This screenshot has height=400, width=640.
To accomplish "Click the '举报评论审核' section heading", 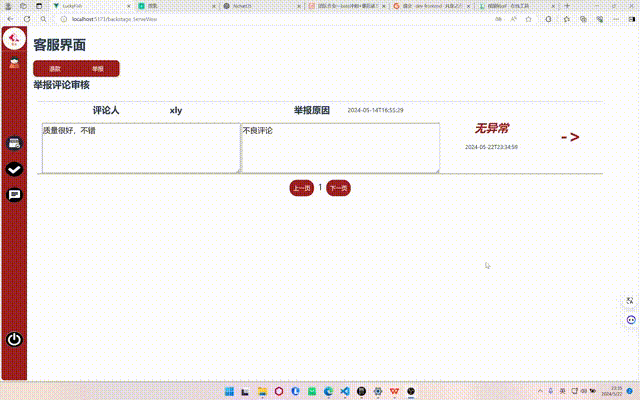I will pos(62,85).
